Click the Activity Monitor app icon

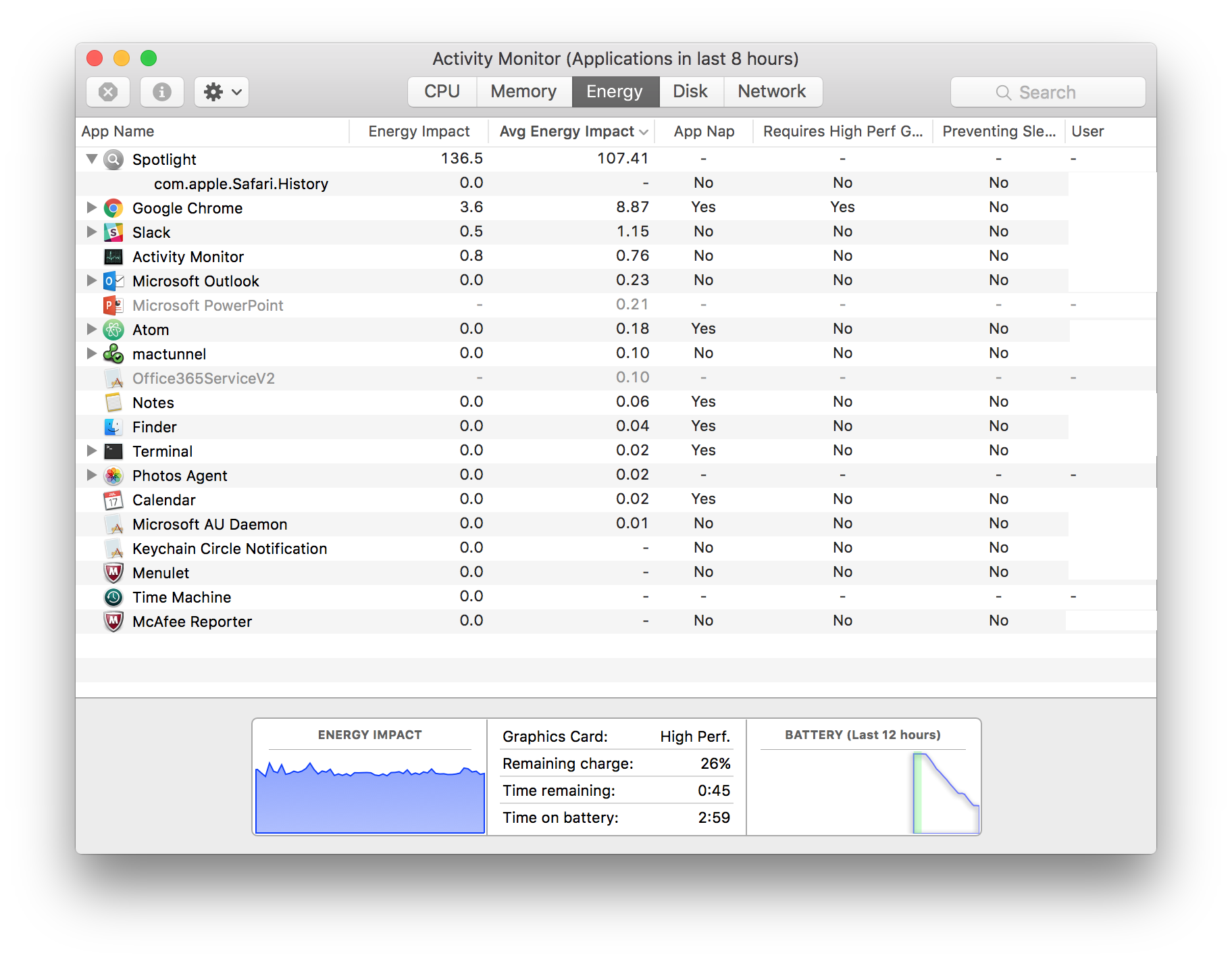113,257
